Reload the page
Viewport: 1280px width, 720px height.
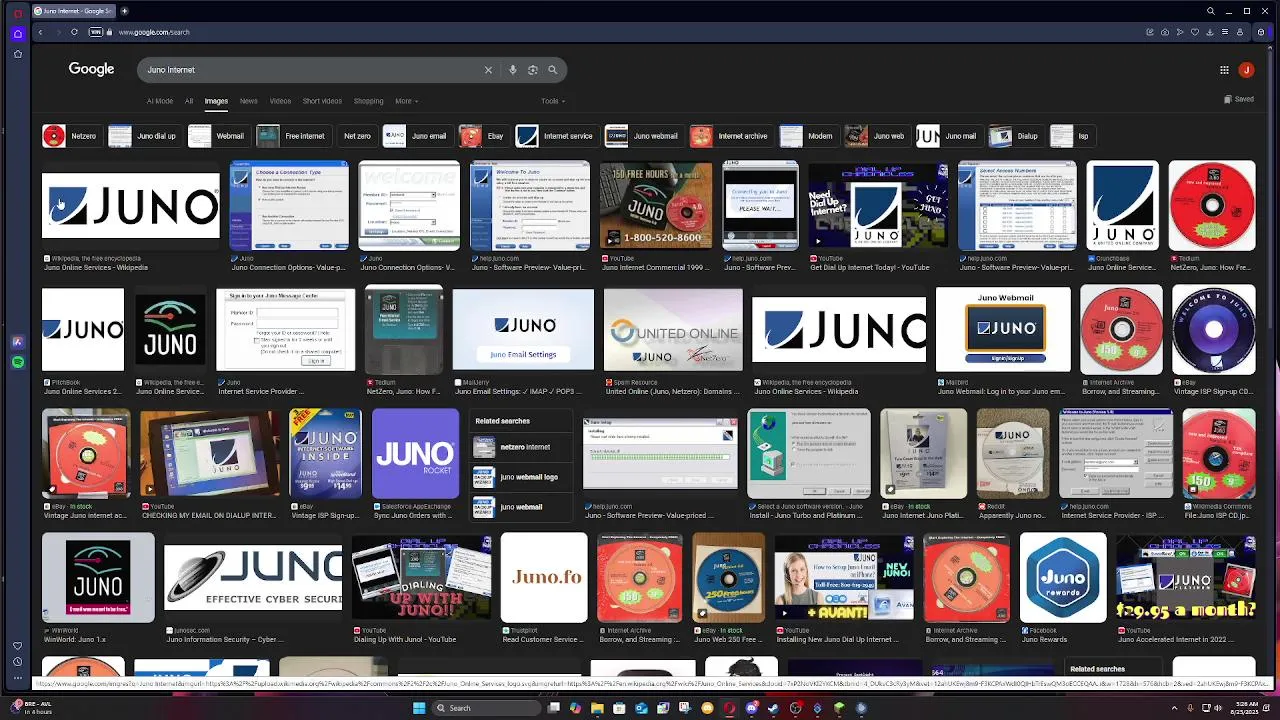click(x=74, y=32)
